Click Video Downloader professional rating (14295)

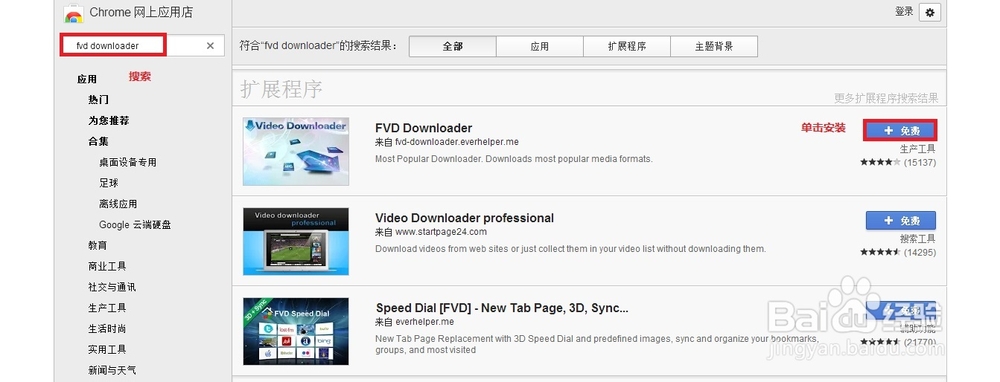click(x=898, y=252)
